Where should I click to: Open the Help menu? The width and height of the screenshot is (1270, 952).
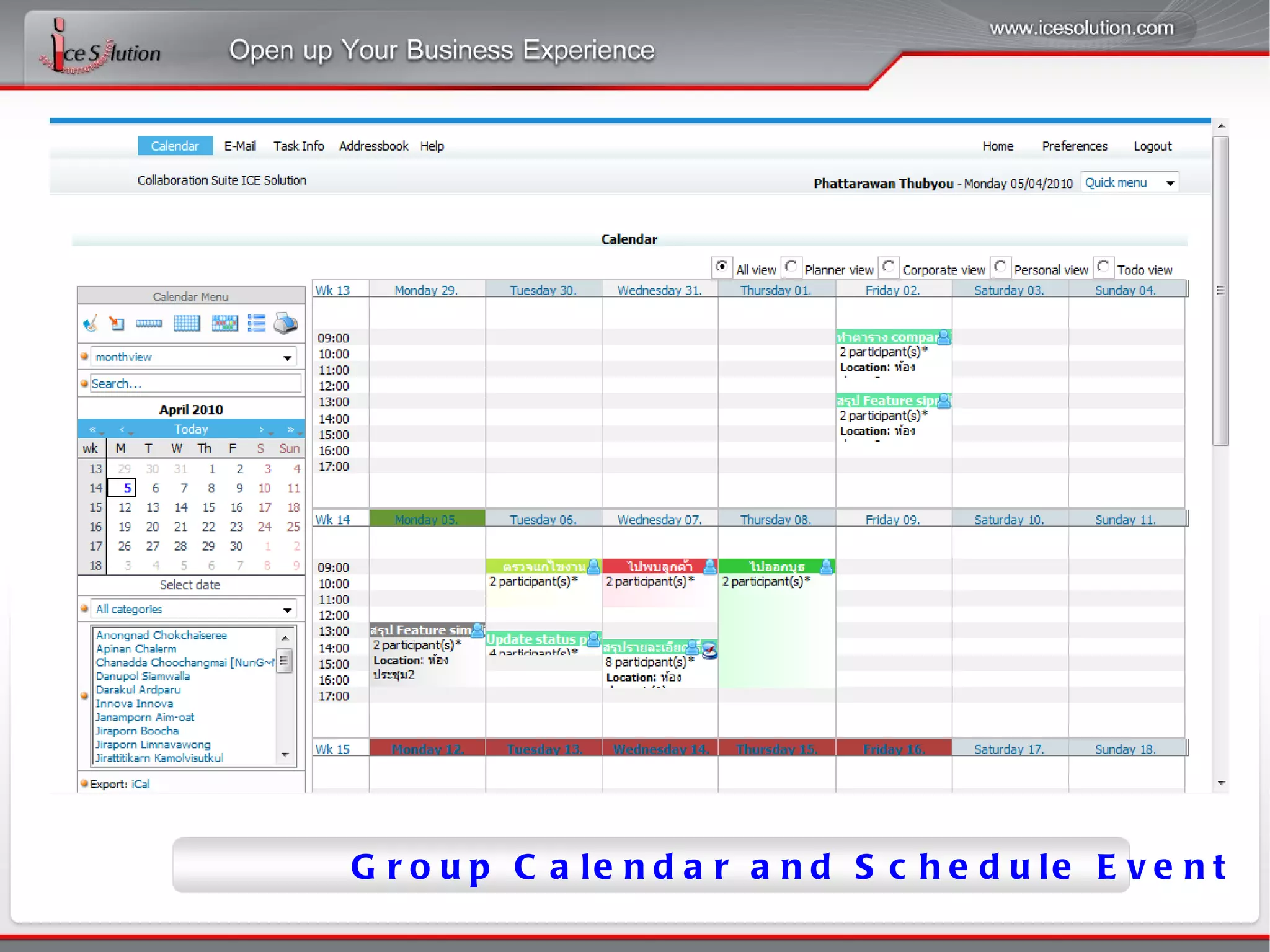(x=432, y=146)
